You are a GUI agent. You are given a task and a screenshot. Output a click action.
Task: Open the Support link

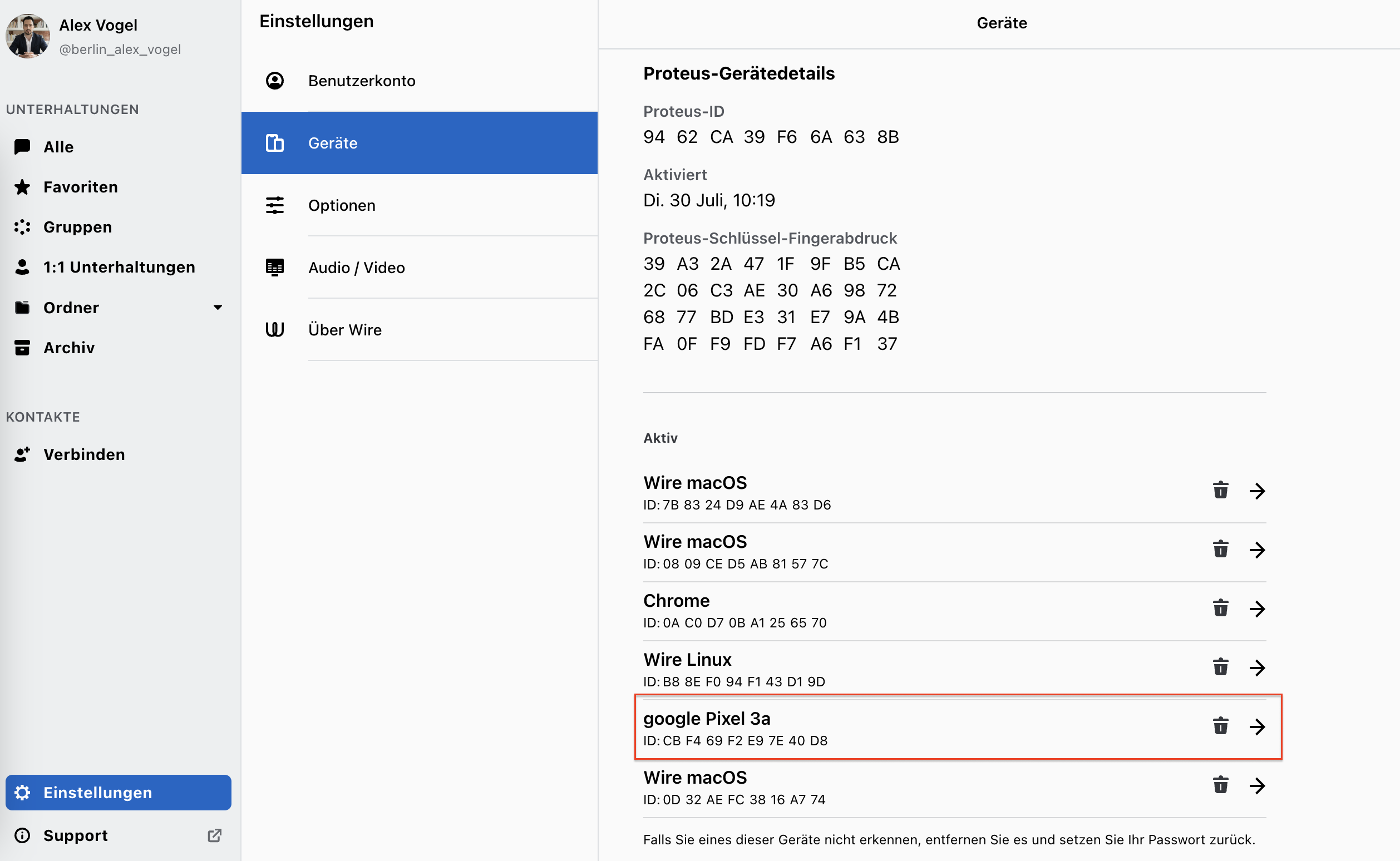pos(119,835)
